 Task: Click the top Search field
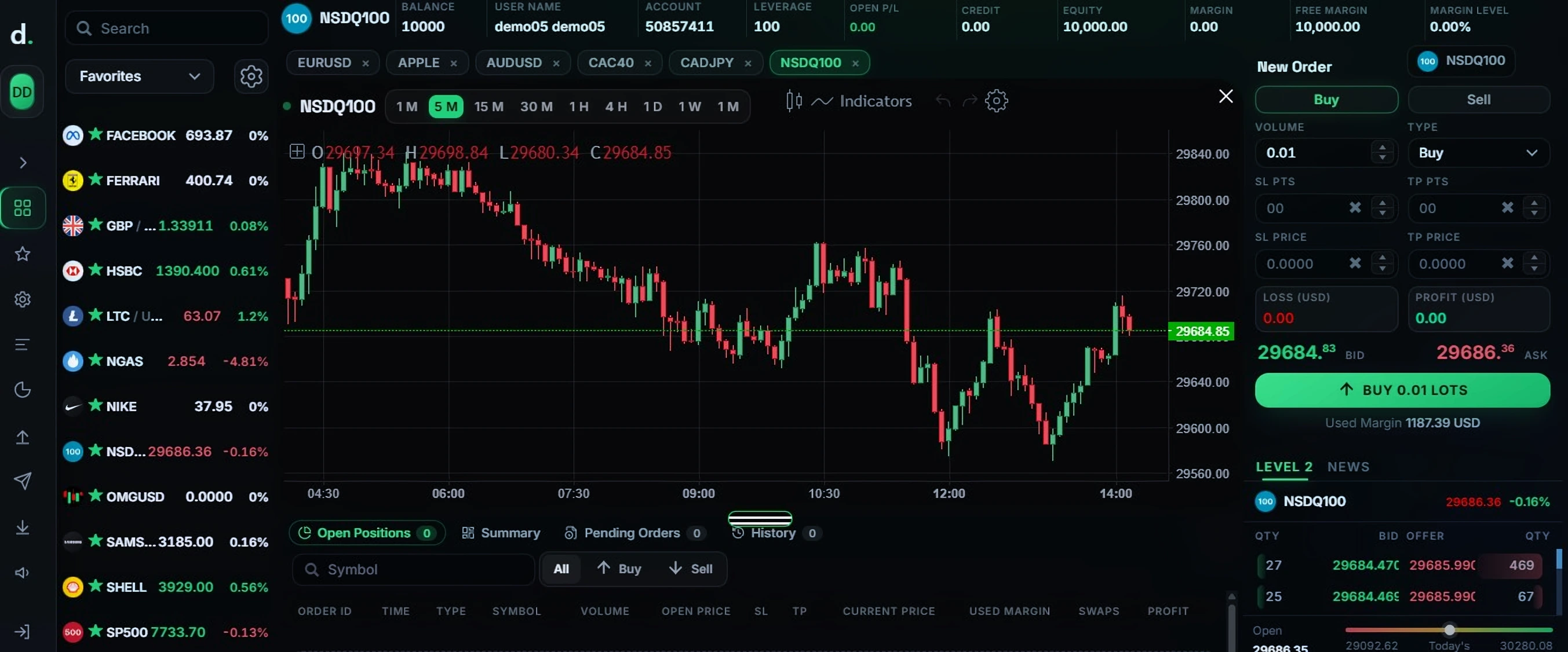[166, 28]
